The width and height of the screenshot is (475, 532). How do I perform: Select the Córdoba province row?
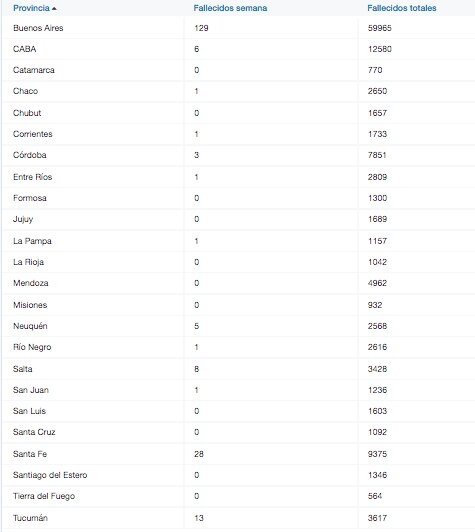pyautogui.click(x=239, y=155)
